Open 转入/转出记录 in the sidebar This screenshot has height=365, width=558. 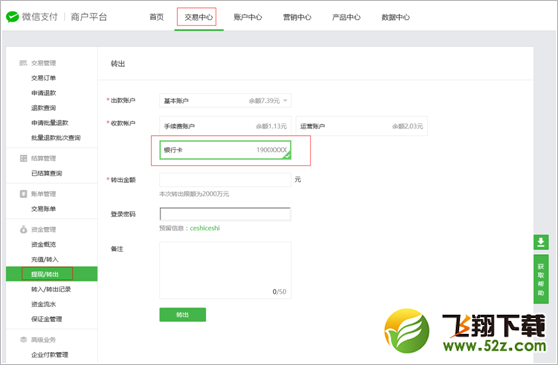(51, 289)
